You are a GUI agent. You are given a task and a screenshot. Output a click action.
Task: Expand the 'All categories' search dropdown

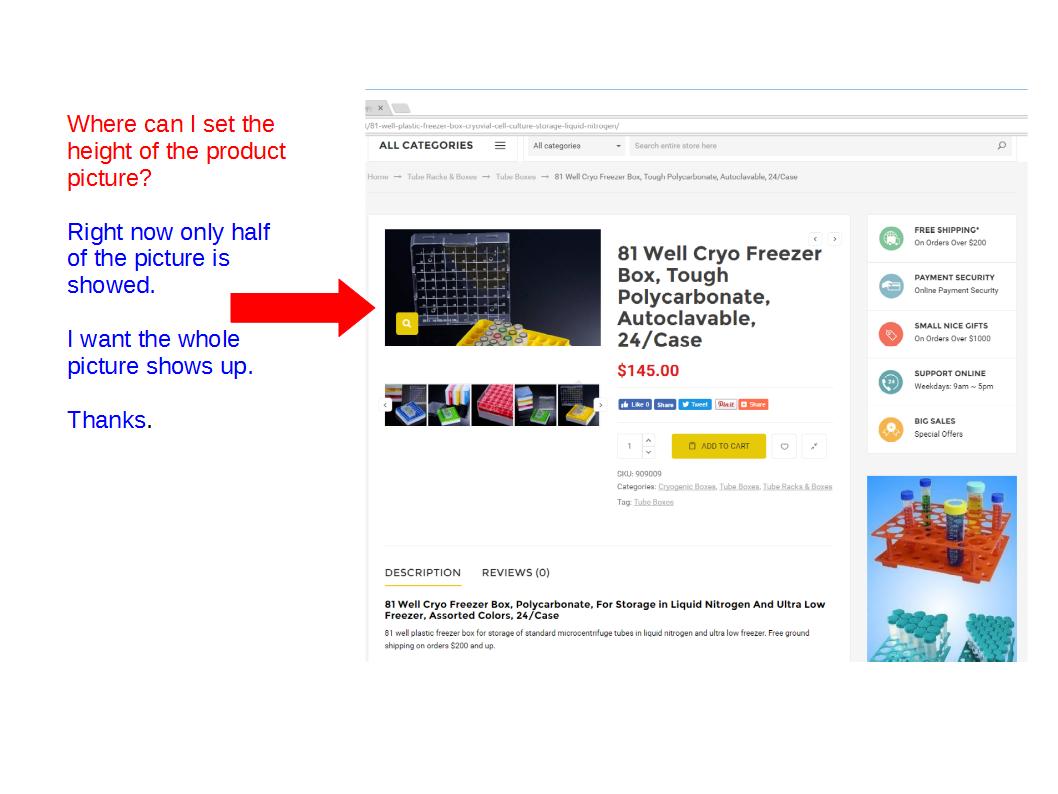point(577,146)
